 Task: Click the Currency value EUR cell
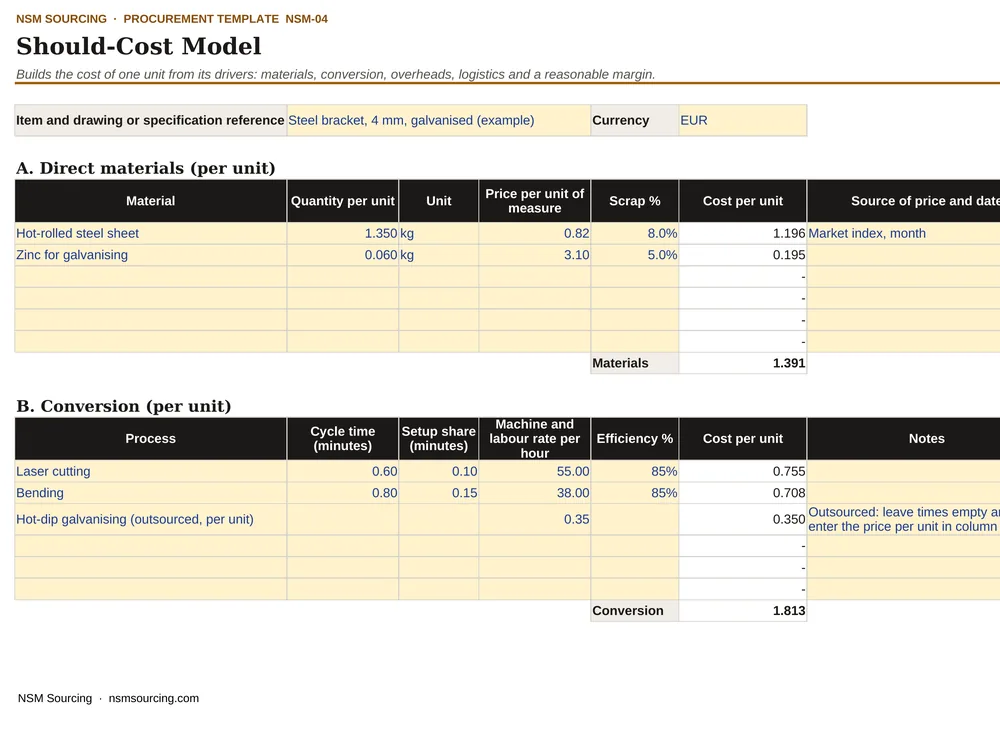(743, 121)
